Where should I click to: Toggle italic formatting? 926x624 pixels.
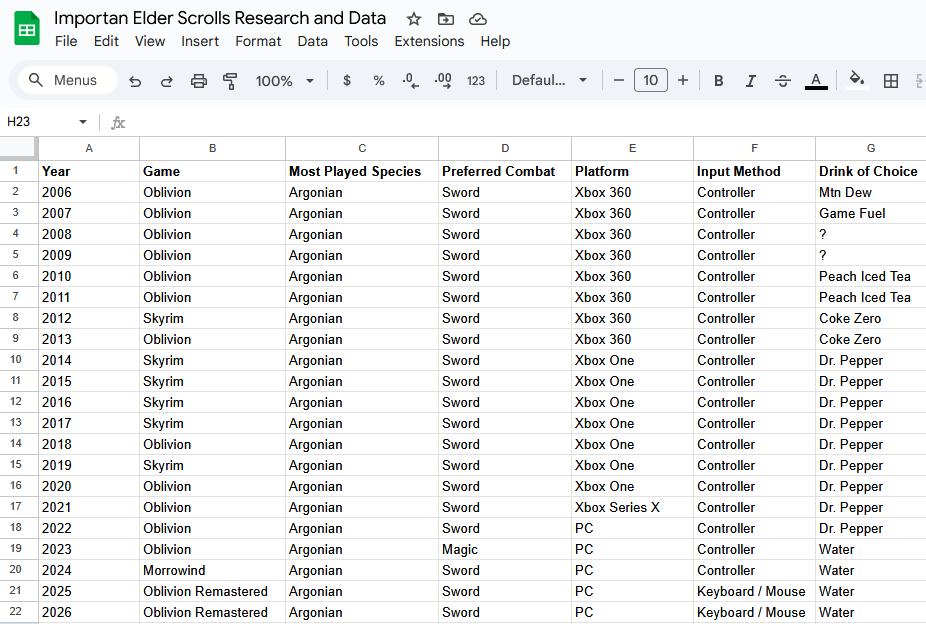(x=750, y=81)
